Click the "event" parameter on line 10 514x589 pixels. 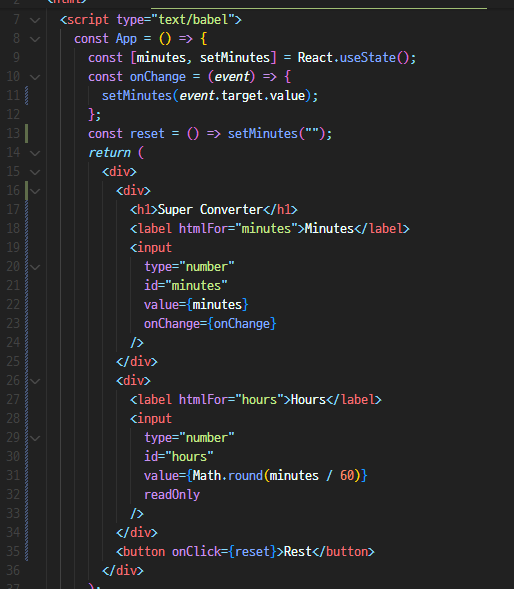[232, 77]
